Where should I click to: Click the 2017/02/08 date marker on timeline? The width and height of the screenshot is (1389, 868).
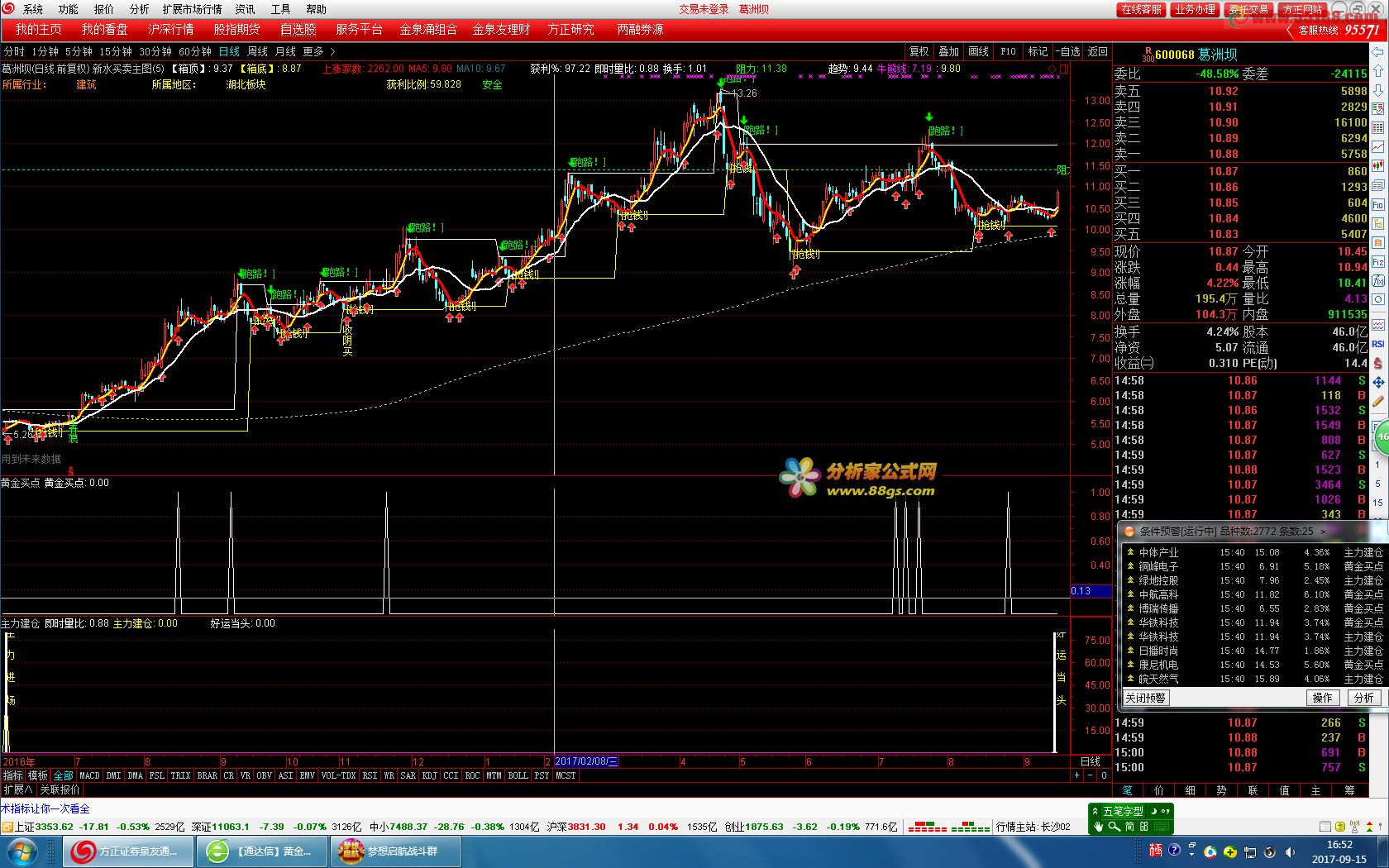585,761
